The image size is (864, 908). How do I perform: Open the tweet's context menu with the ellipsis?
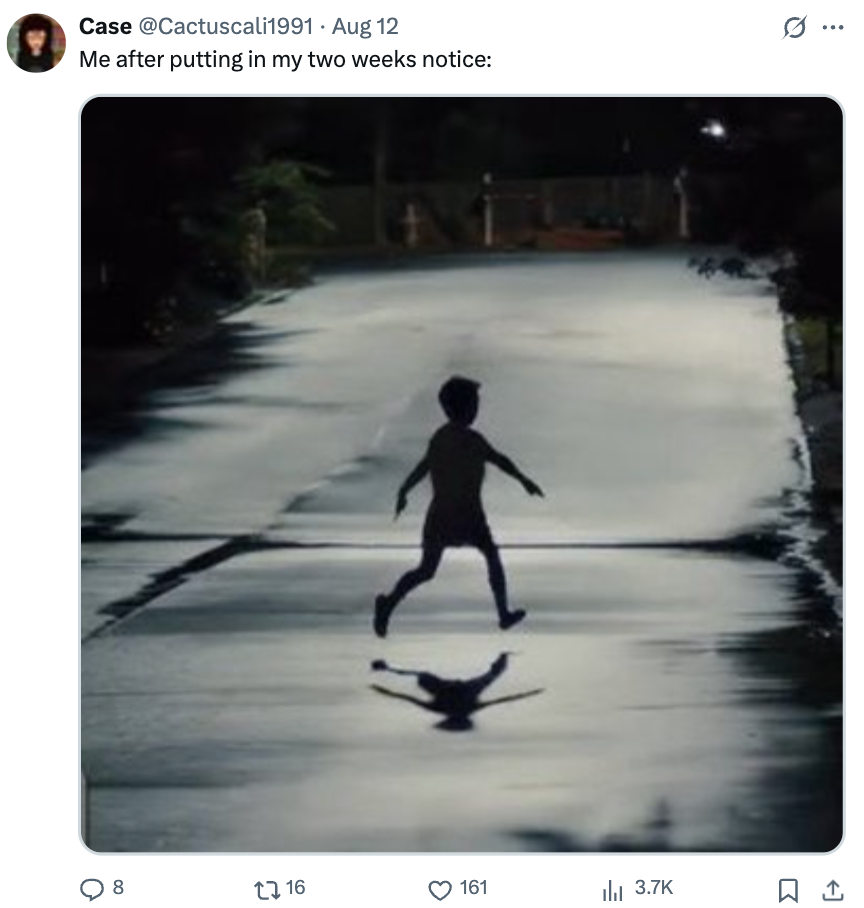pos(836,26)
